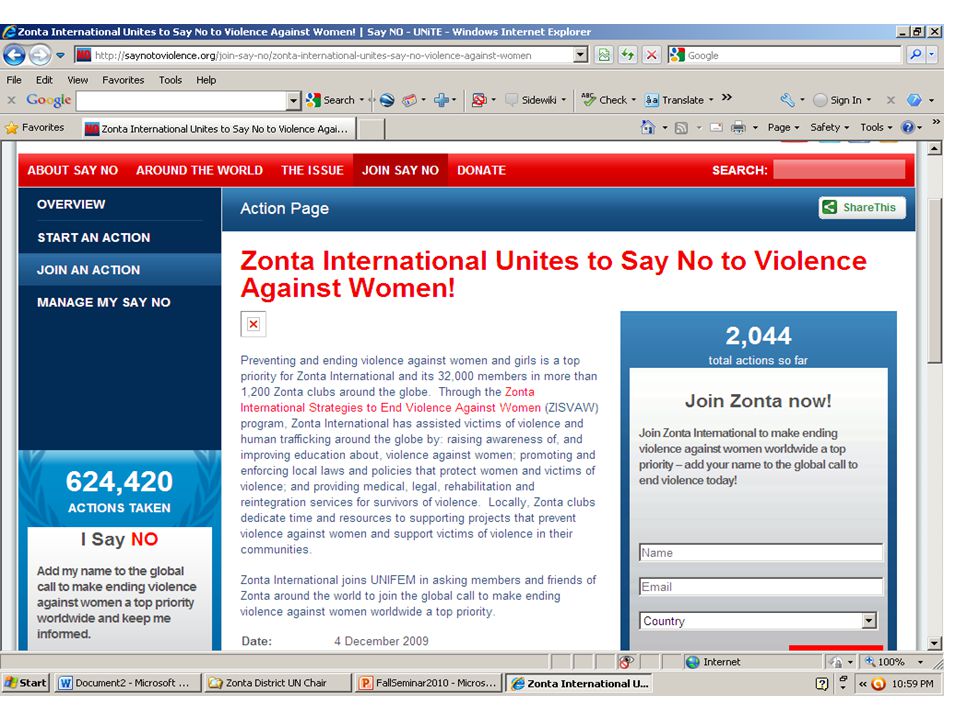
Task: Click the blue plus share icon on toolbar
Action: [x=441, y=100]
